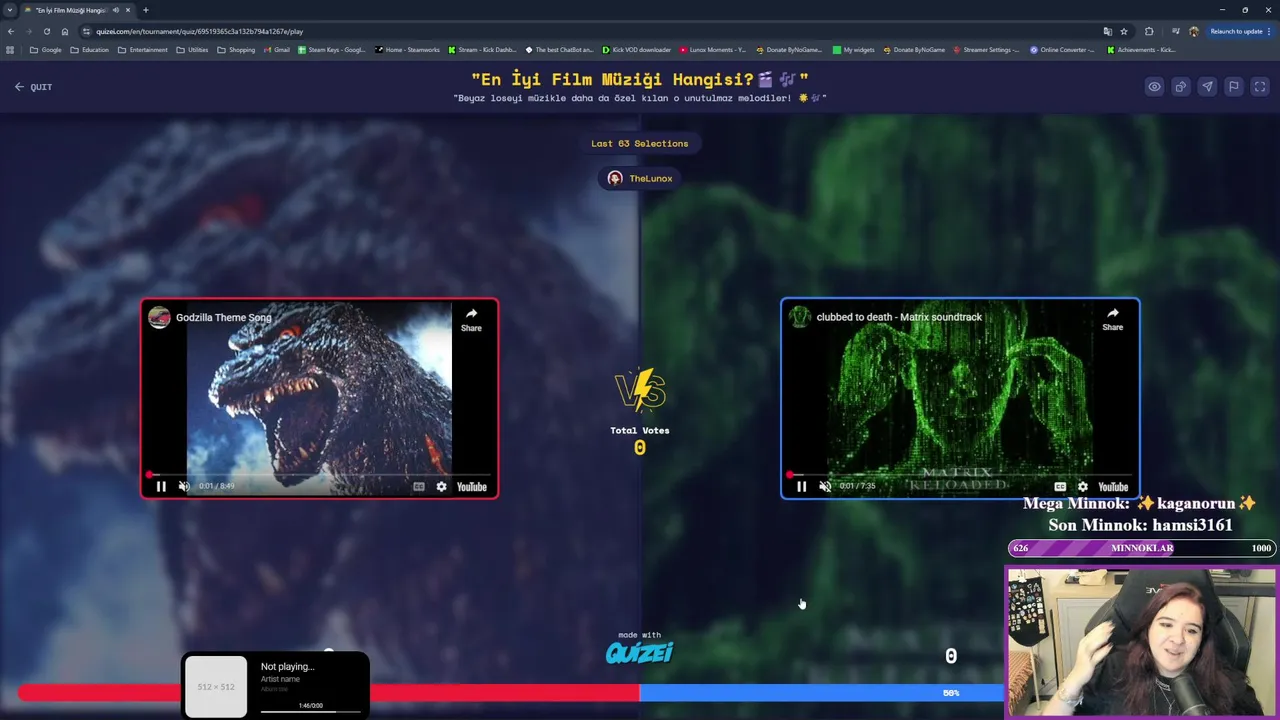
Task: Open the media control icon in toolbar
Action: [x=1175, y=31]
